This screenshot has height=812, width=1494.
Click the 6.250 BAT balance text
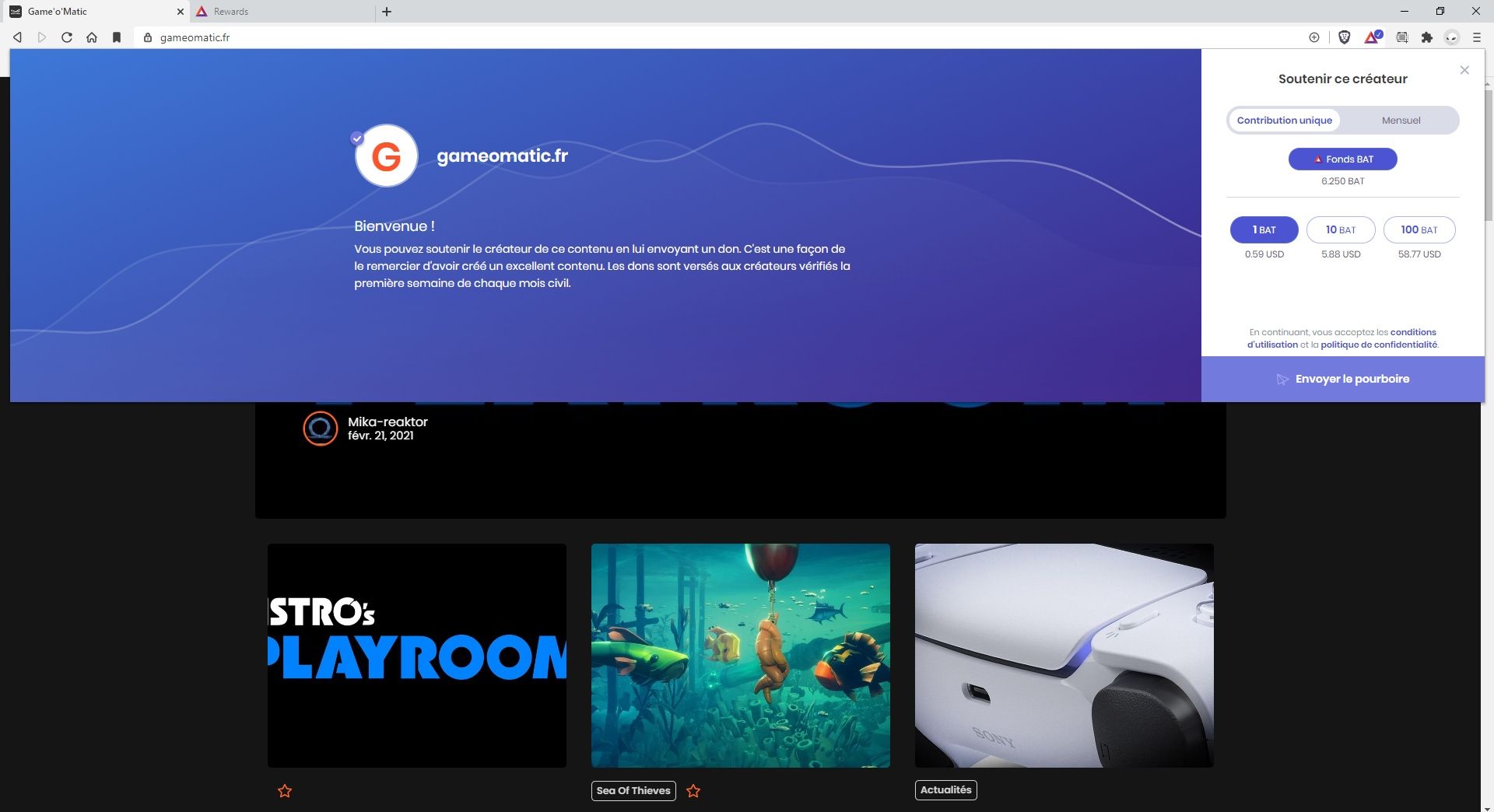(1342, 181)
